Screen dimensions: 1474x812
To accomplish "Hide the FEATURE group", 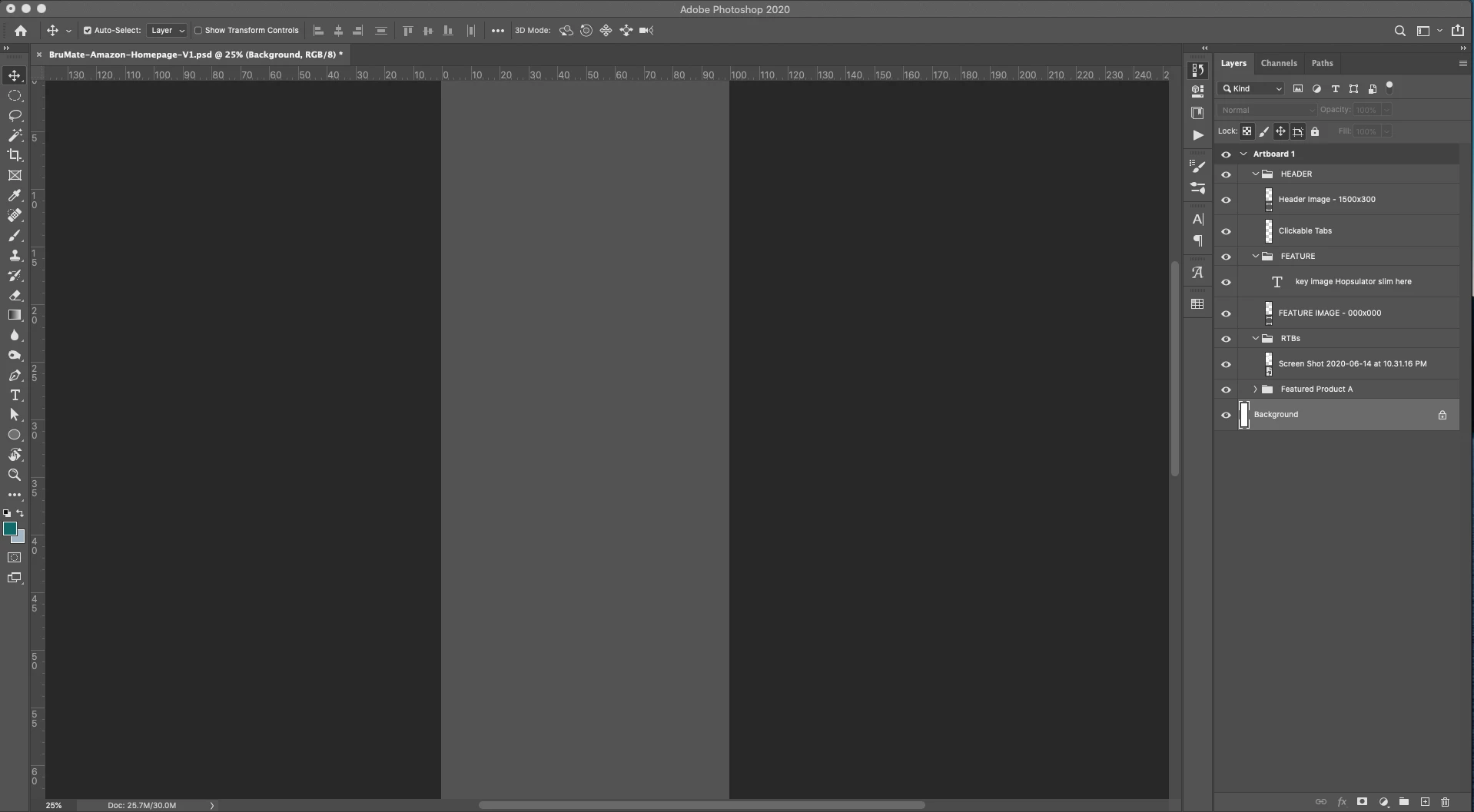I will (x=1226, y=257).
